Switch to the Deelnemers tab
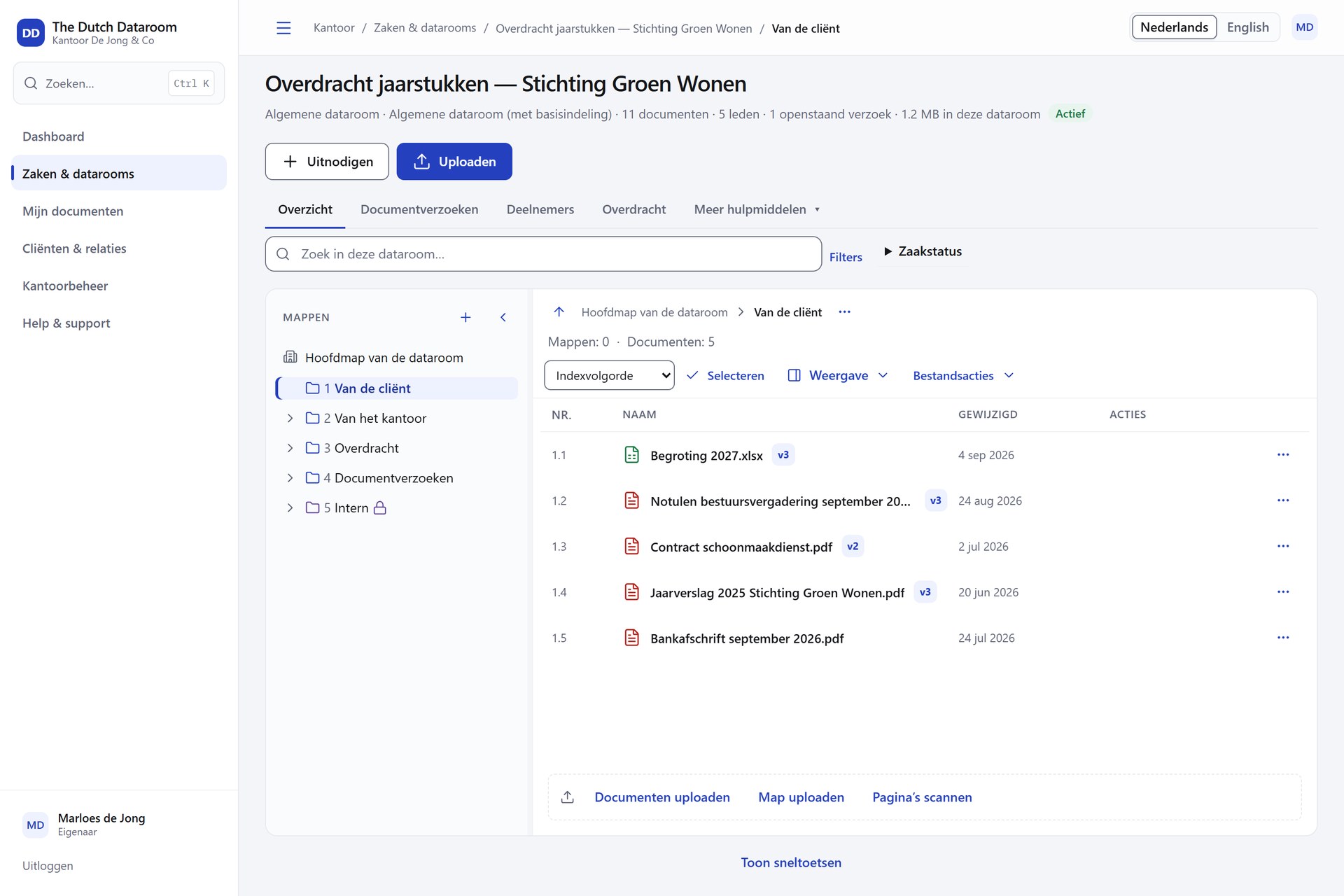The height and width of the screenshot is (896, 1344). [540, 209]
